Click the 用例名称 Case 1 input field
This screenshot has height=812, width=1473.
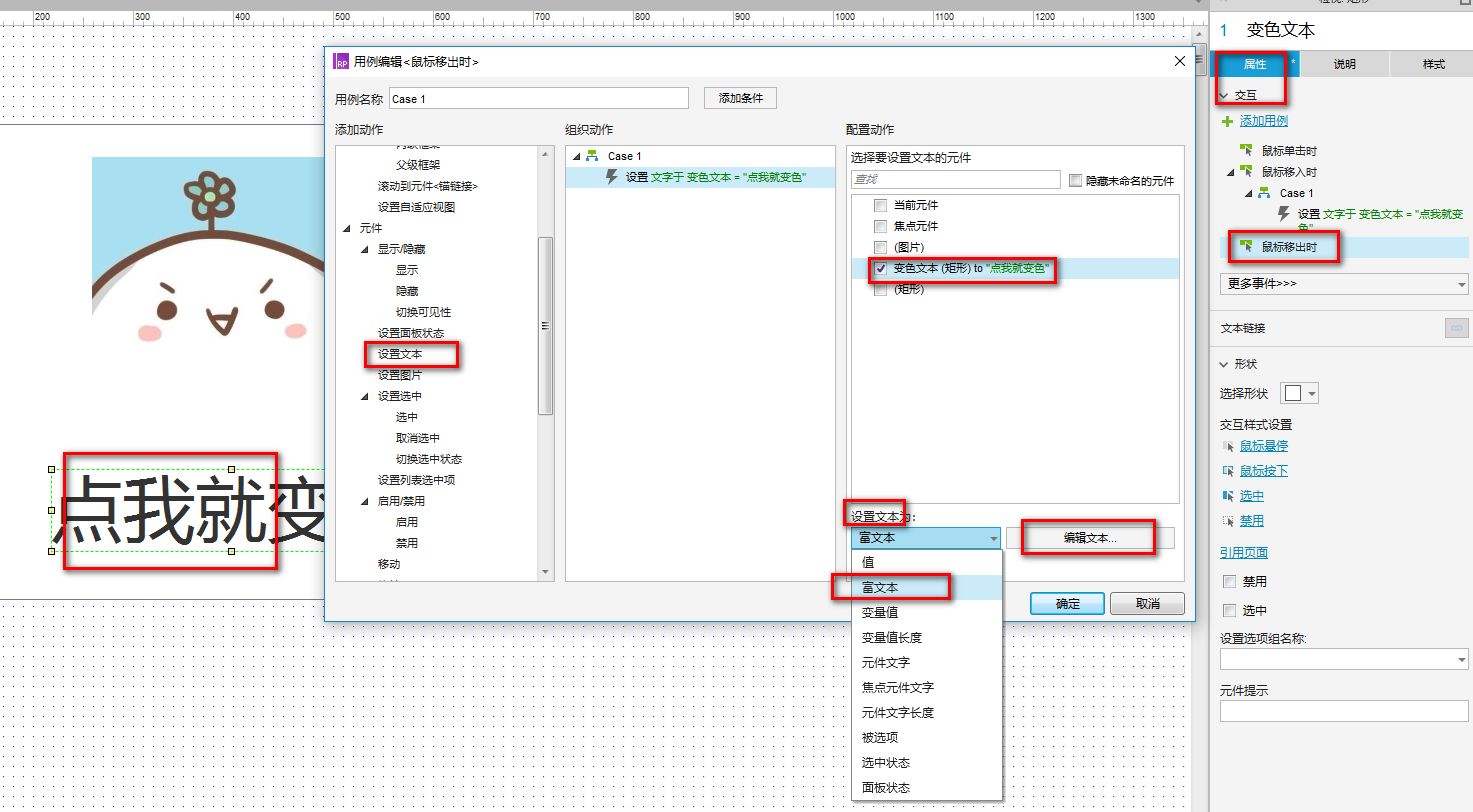point(539,98)
